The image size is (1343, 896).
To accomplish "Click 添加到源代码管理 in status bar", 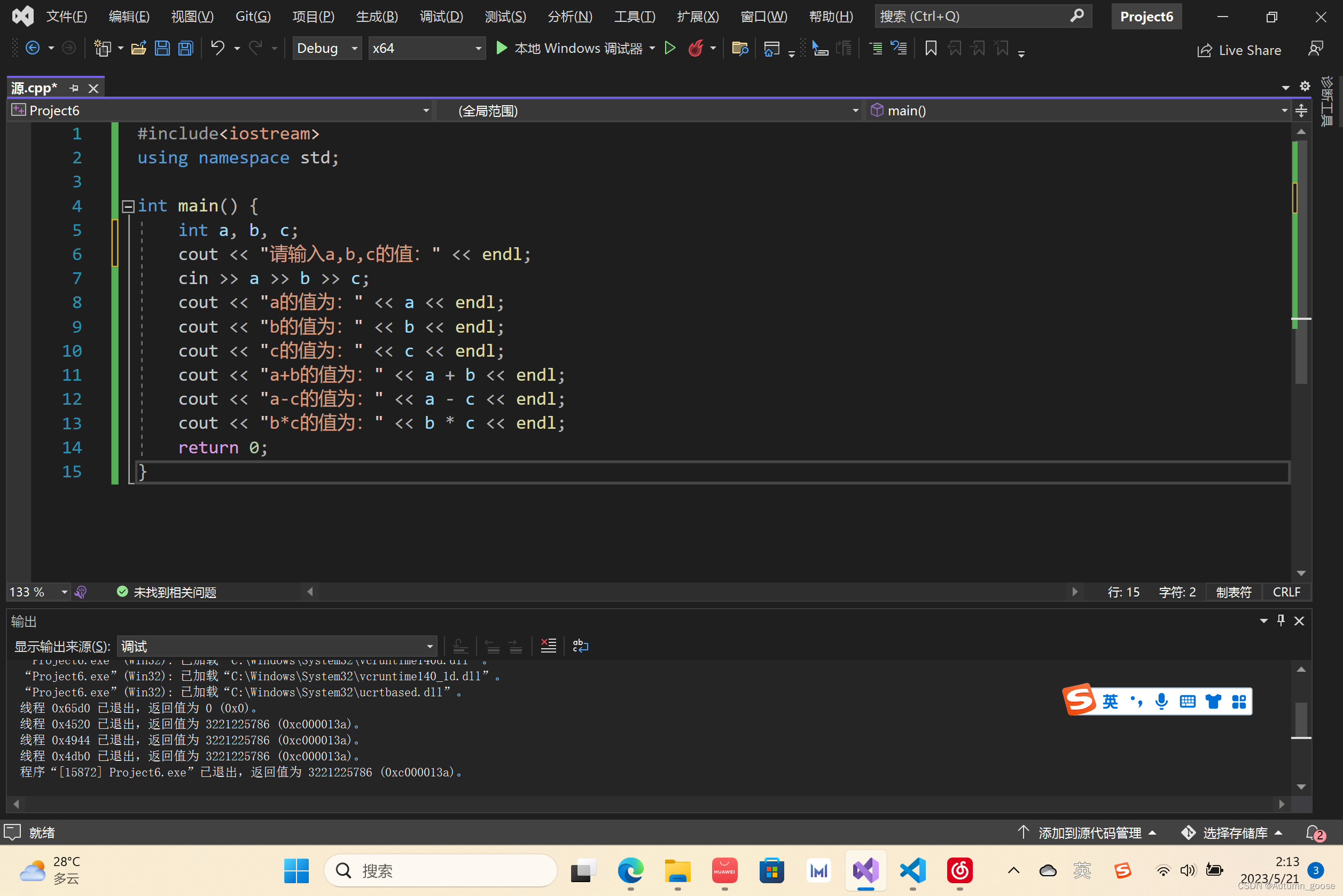I will [x=1089, y=832].
